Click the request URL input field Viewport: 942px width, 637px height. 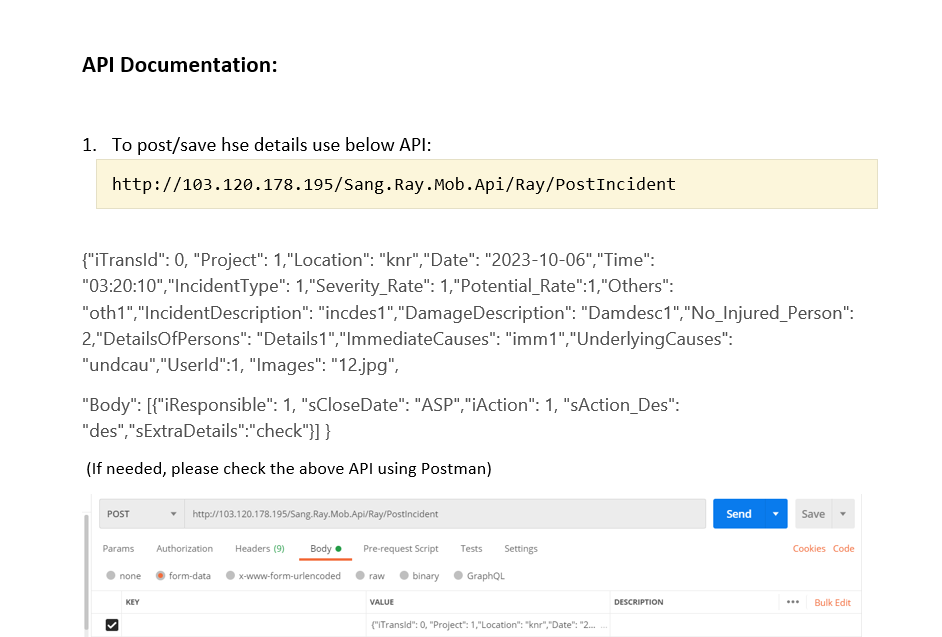pos(445,514)
